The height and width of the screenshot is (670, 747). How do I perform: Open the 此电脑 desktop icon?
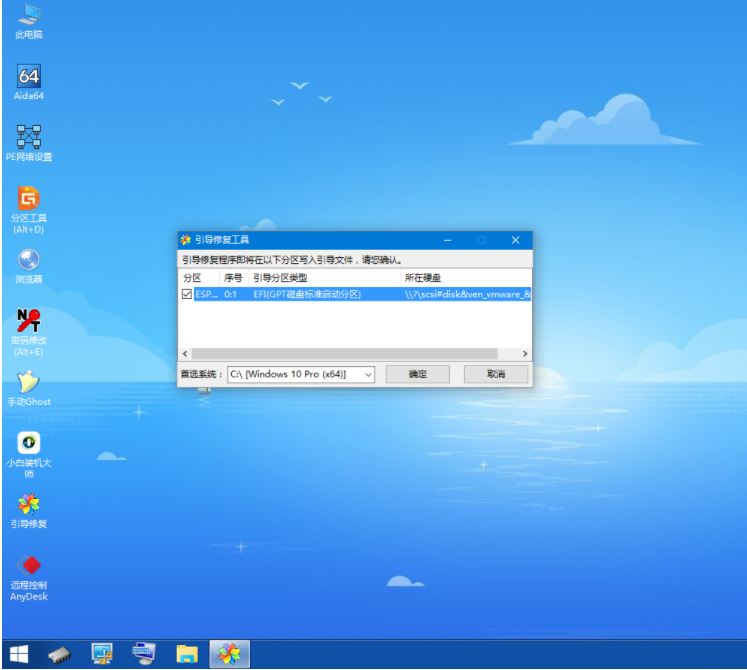(x=29, y=21)
